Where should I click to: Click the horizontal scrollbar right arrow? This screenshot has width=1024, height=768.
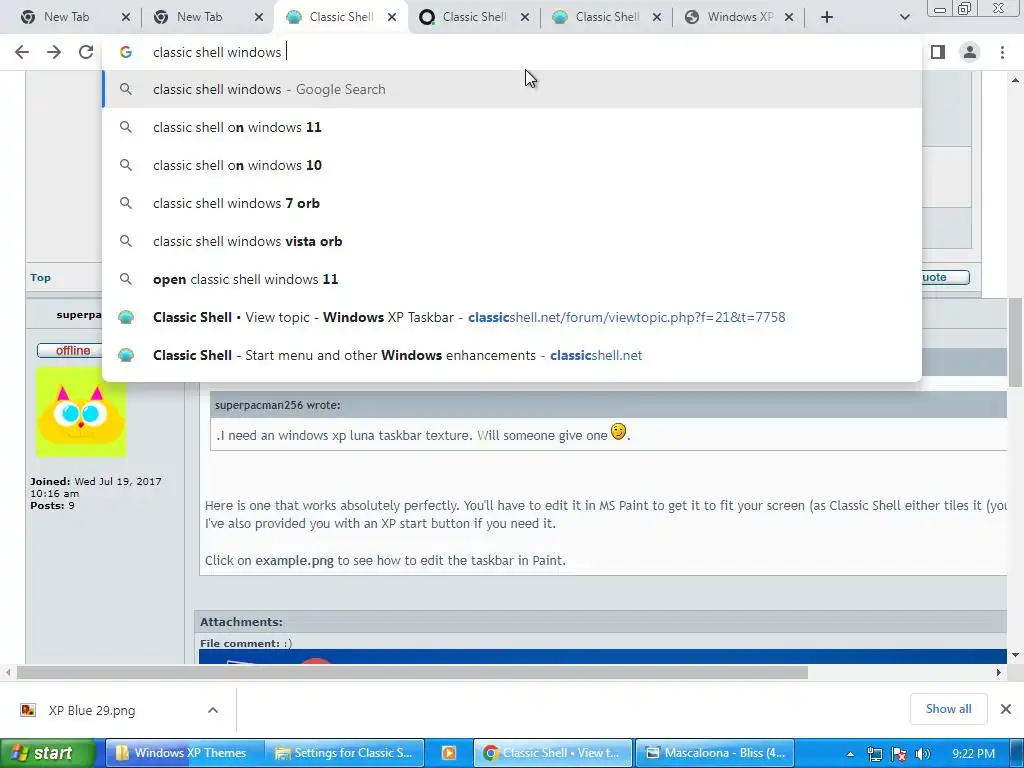pos(999,673)
